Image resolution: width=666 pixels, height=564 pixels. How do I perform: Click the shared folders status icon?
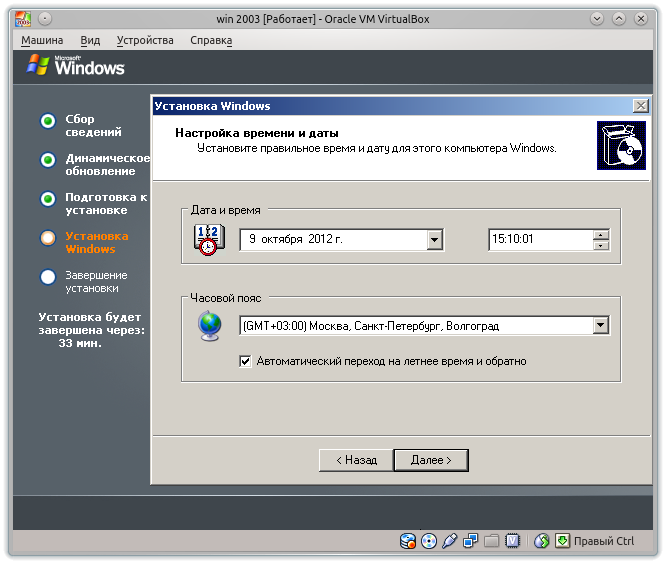[x=491, y=541]
